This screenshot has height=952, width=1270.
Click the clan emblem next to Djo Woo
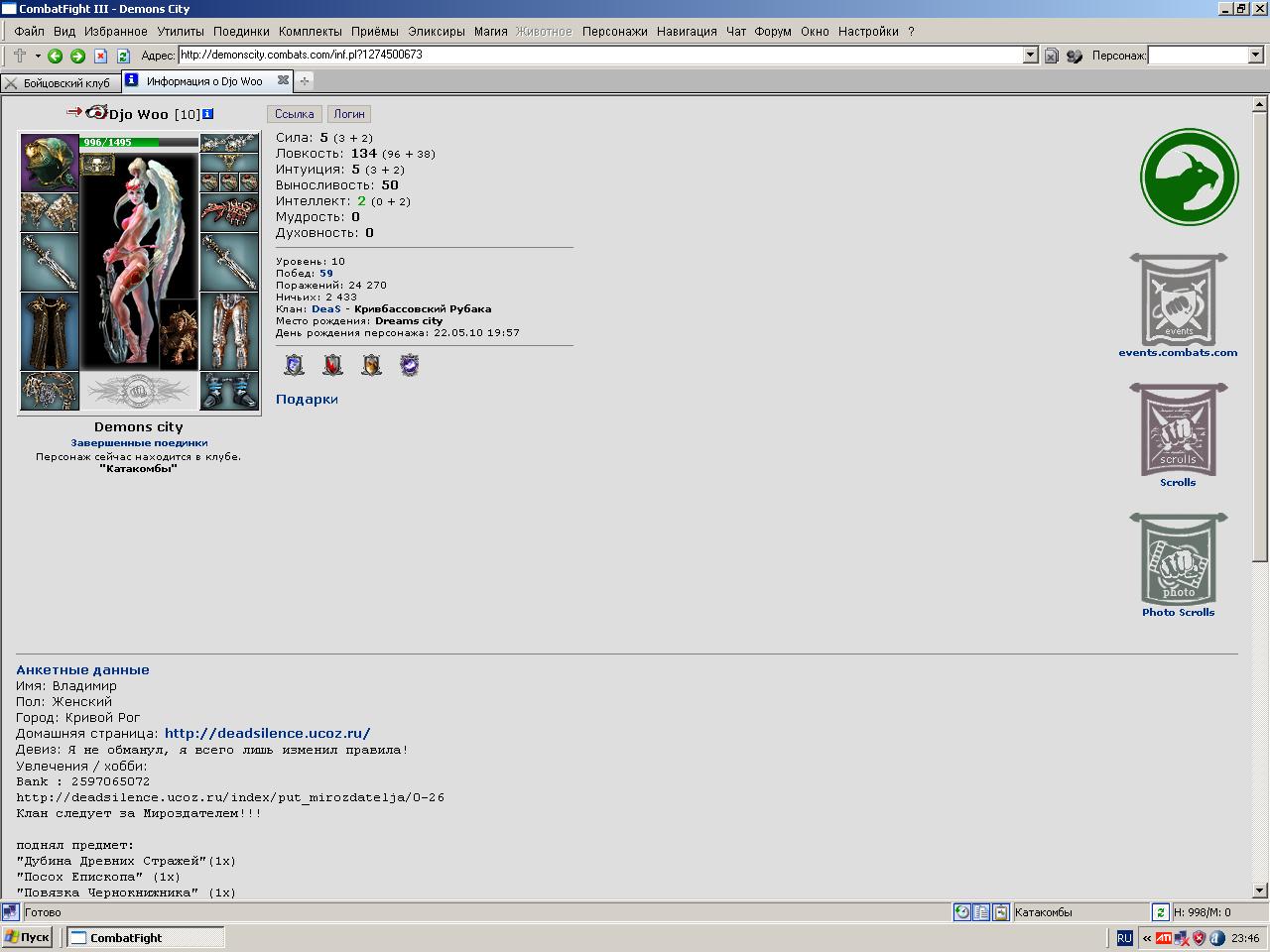(96, 112)
